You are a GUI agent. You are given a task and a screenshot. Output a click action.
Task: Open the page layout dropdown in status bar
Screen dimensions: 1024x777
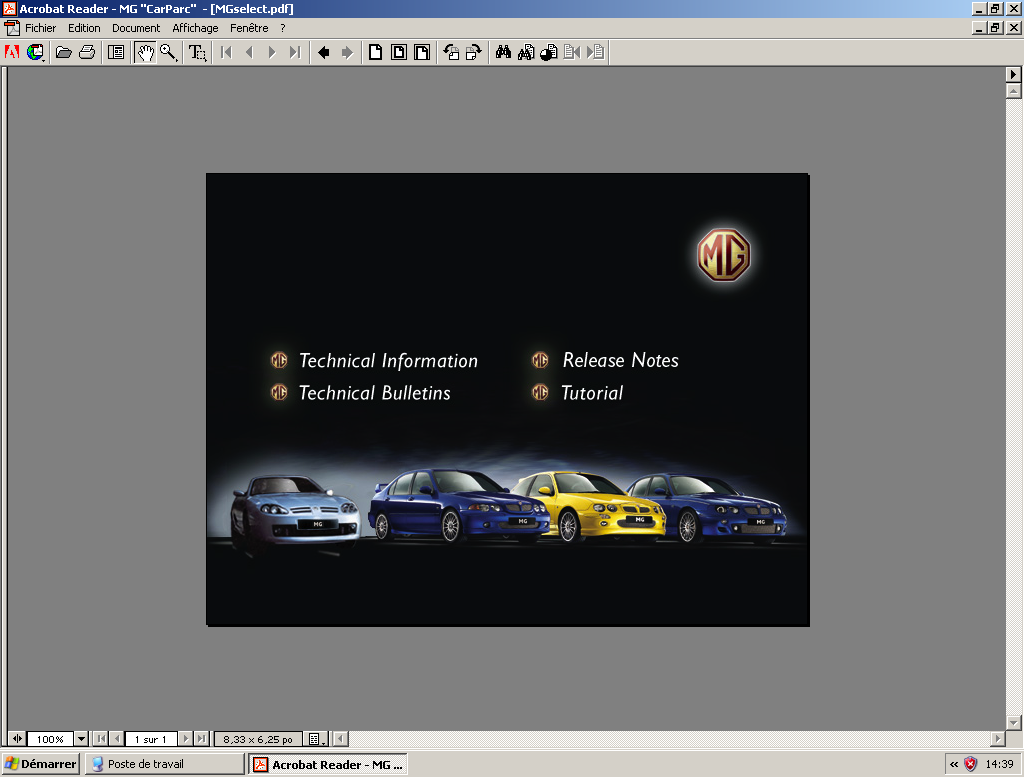click(317, 739)
